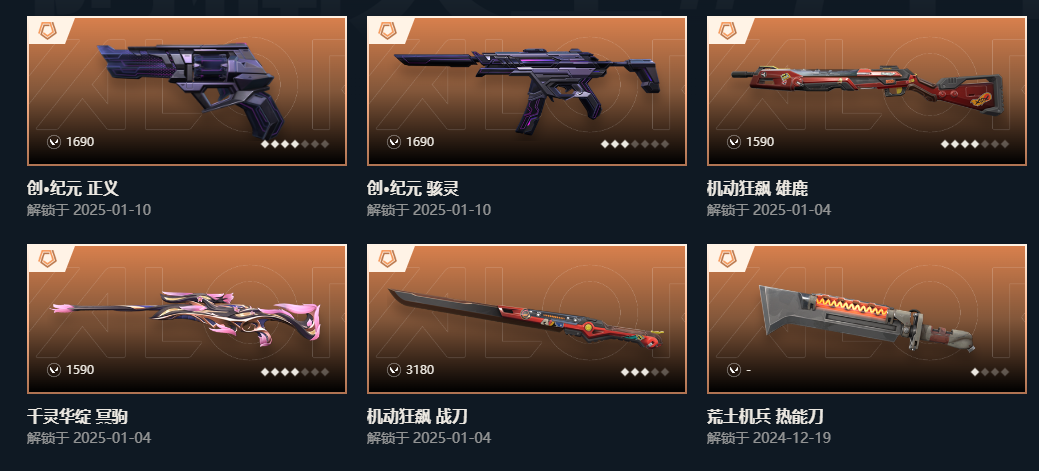Viewport: 1039px width, 471px height.
Task: Click the level diamonds on 创•纪元 骇灵 card
Action: (x=635, y=144)
